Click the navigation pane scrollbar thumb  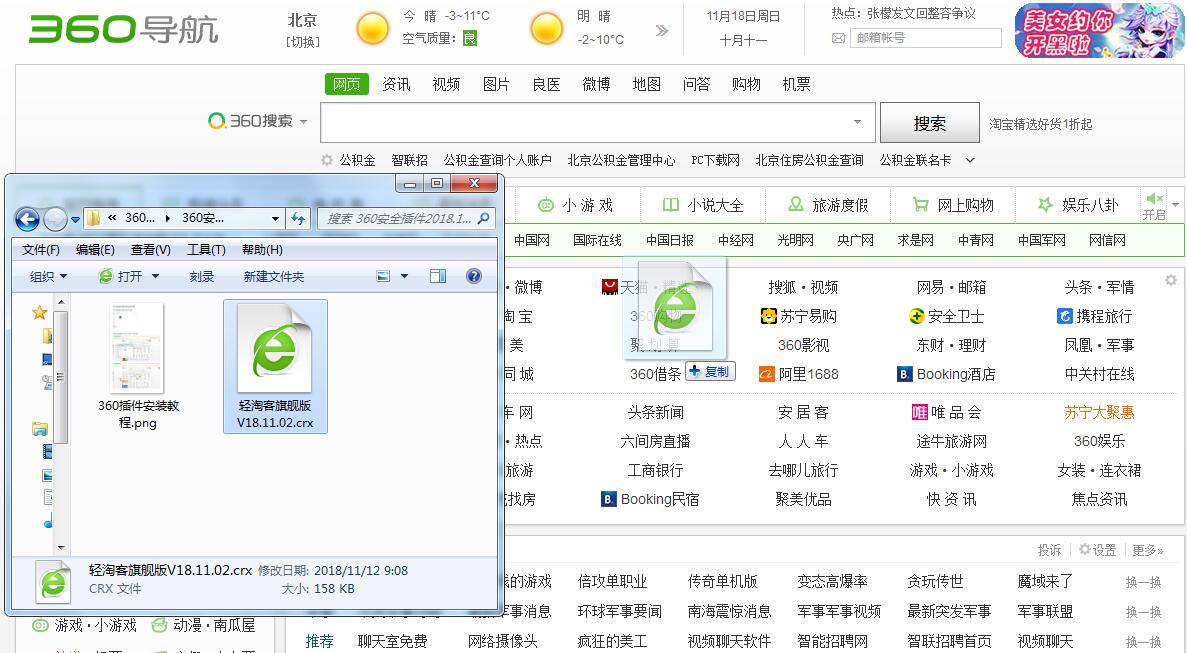tap(61, 376)
